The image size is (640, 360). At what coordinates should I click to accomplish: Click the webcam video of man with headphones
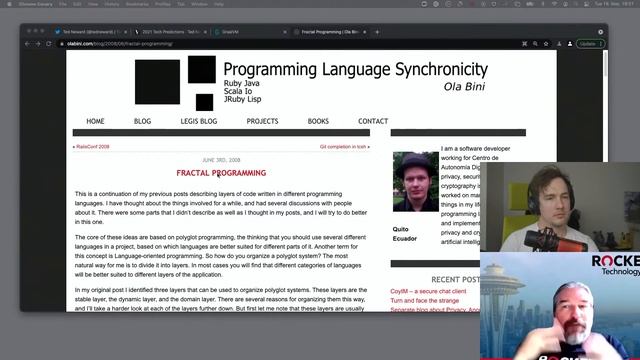pyautogui.click(x=560, y=207)
